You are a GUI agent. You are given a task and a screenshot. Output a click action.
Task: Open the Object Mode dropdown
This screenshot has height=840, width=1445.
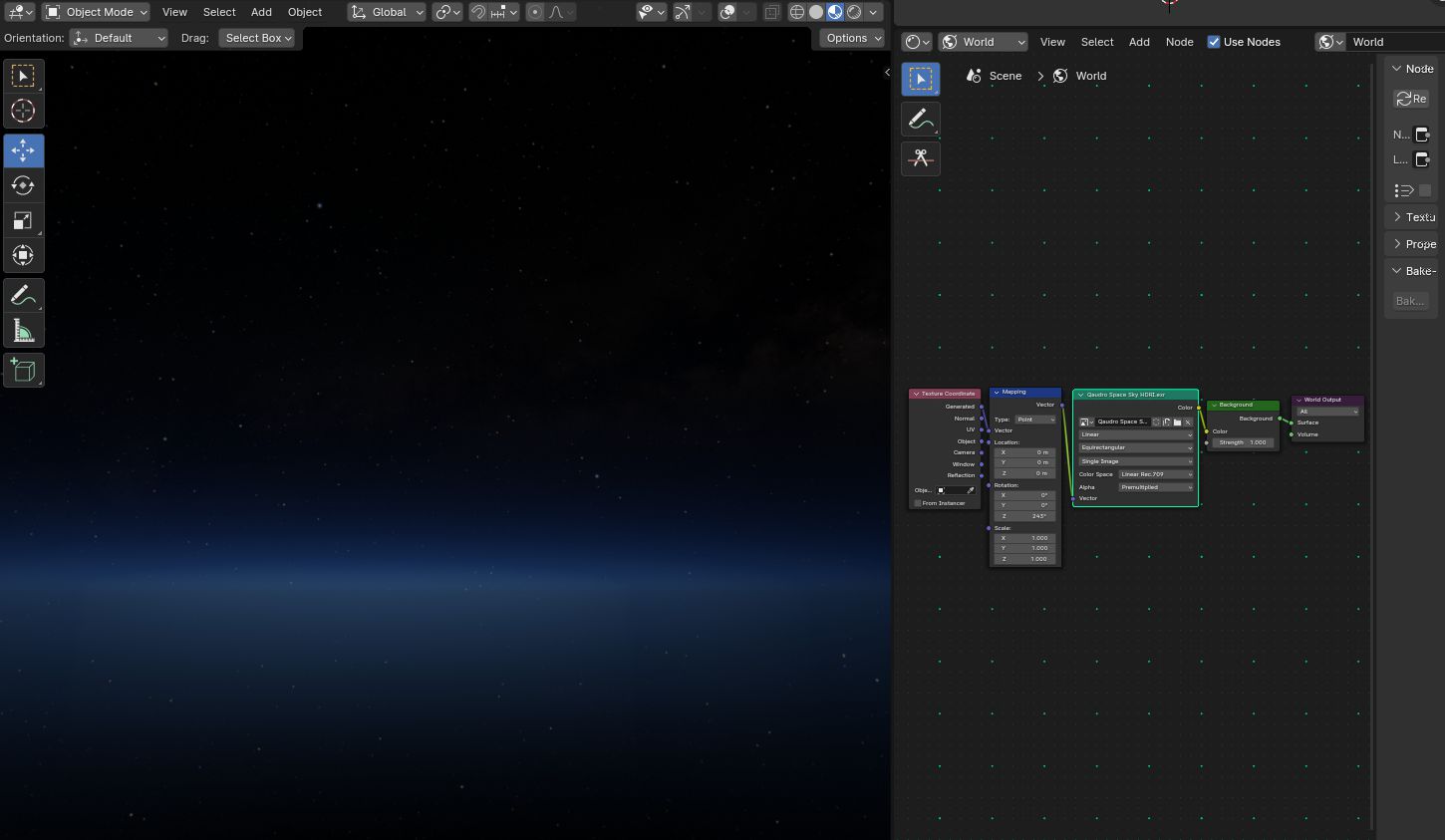point(97,12)
